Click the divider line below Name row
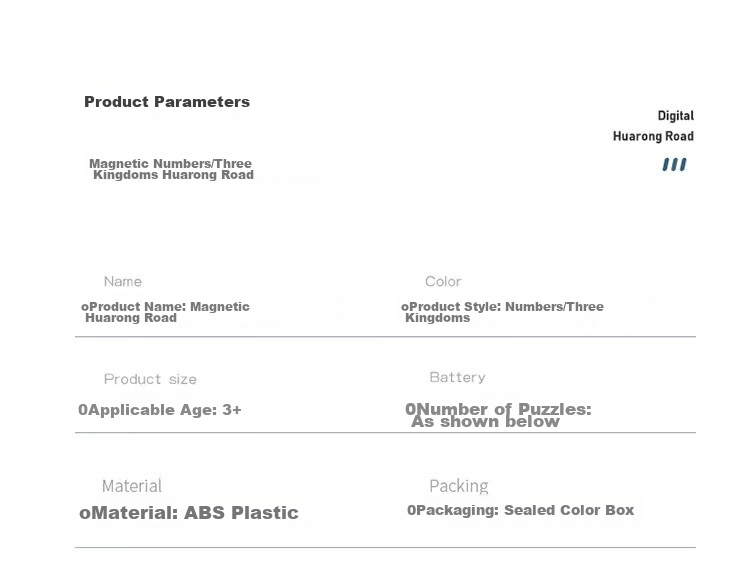 click(x=386, y=337)
